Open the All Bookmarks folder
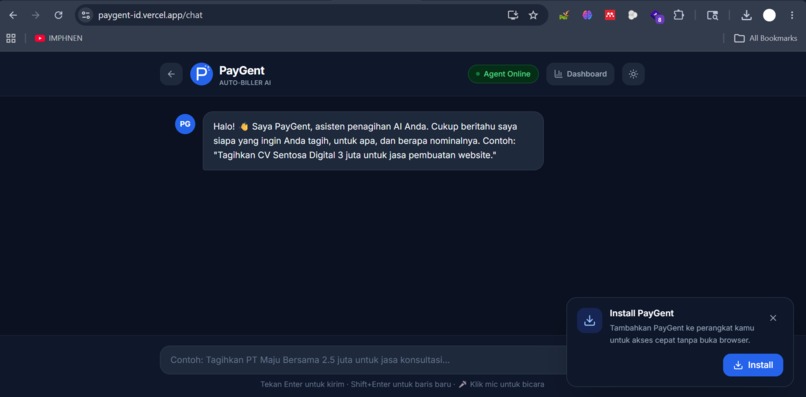806x397 pixels. click(765, 38)
